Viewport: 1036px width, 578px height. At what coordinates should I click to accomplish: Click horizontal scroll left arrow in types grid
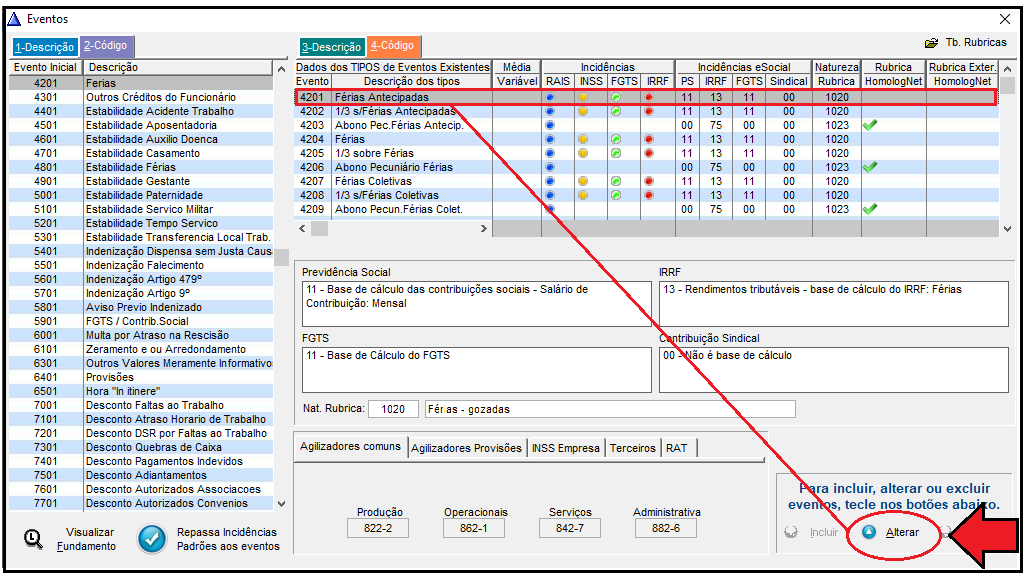coord(303,229)
